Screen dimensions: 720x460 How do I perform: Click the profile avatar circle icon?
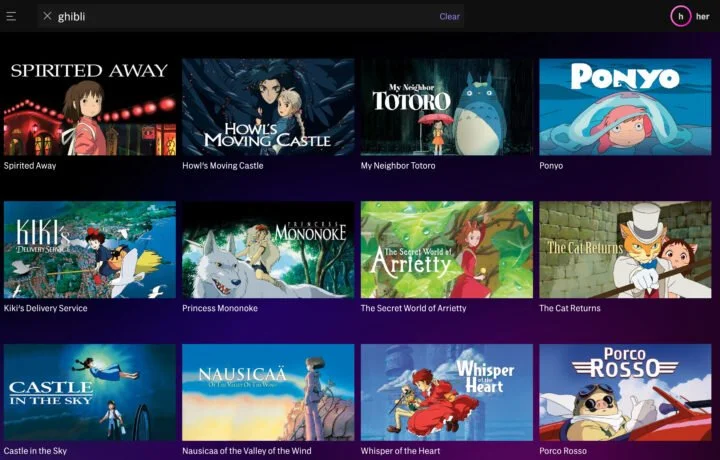pyautogui.click(x=681, y=16)
